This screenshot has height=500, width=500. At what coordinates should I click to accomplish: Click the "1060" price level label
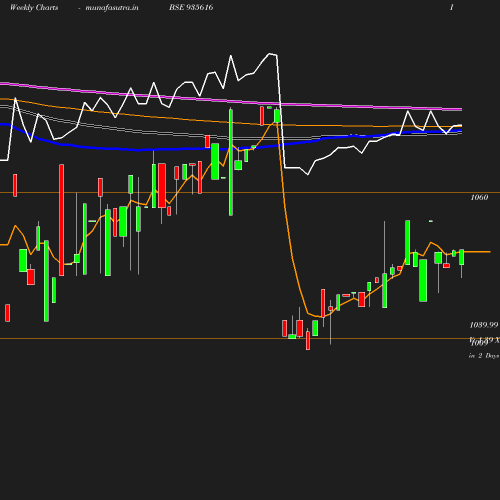click(x=479, y=197)
